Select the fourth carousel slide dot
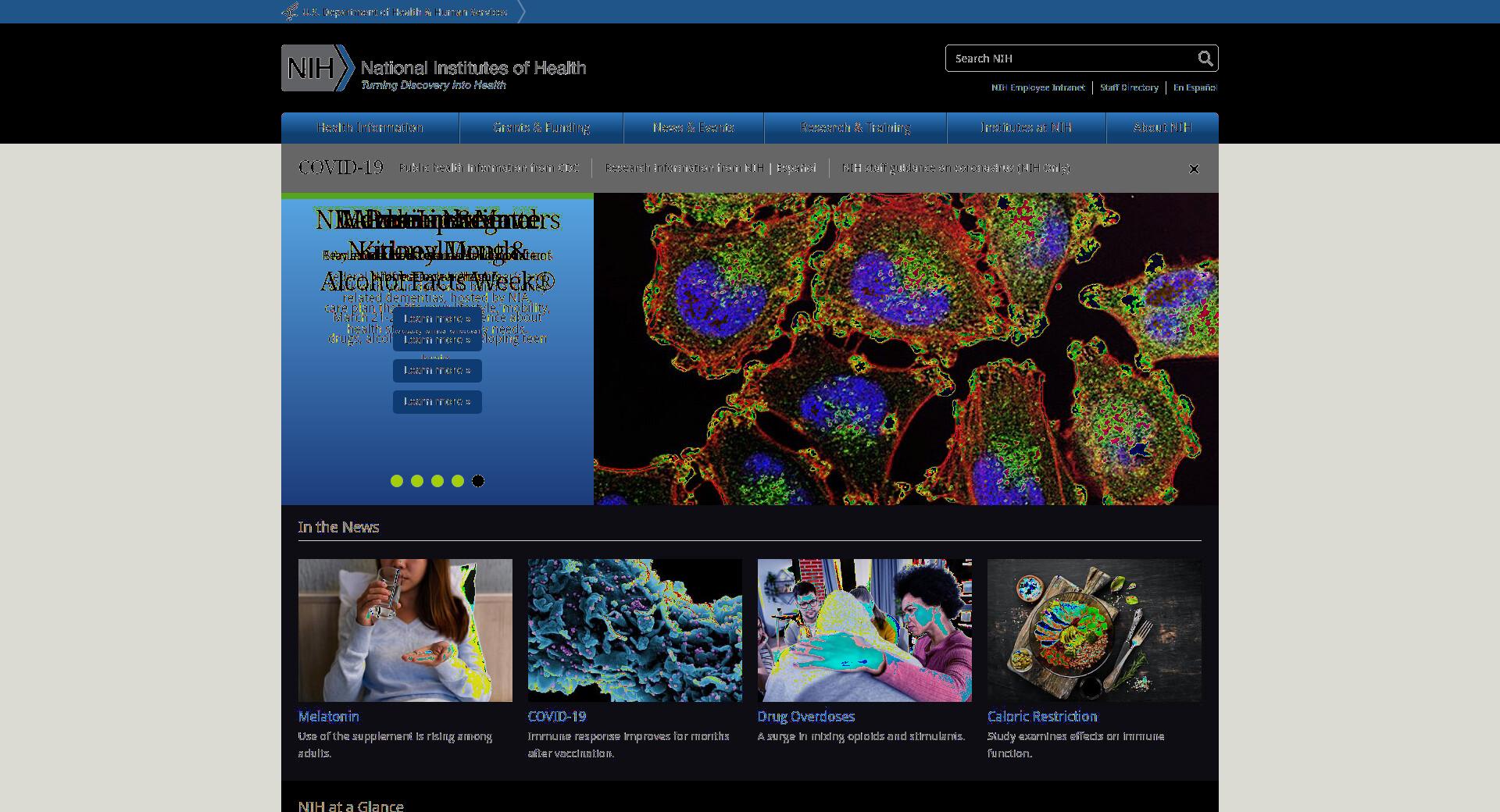The image size is (1500, 812). [458, 481]
